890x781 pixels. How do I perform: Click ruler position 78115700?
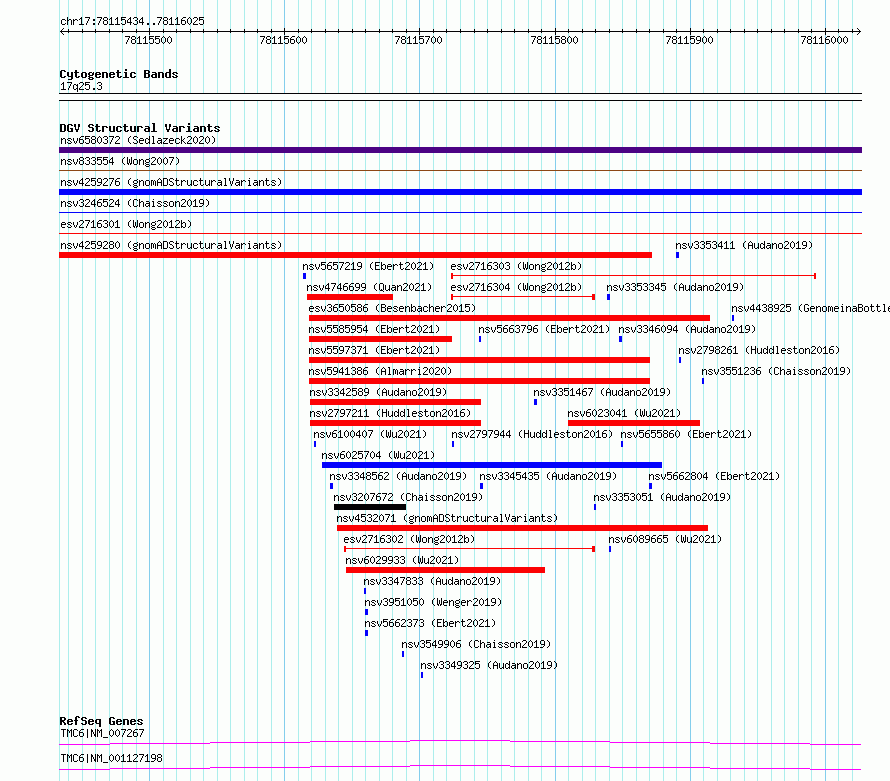tap(418, 40)
